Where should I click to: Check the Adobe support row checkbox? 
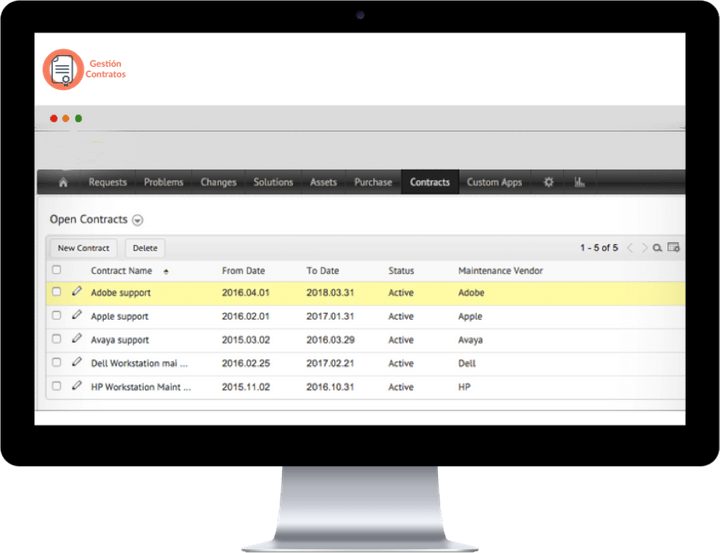pos(56,292)
